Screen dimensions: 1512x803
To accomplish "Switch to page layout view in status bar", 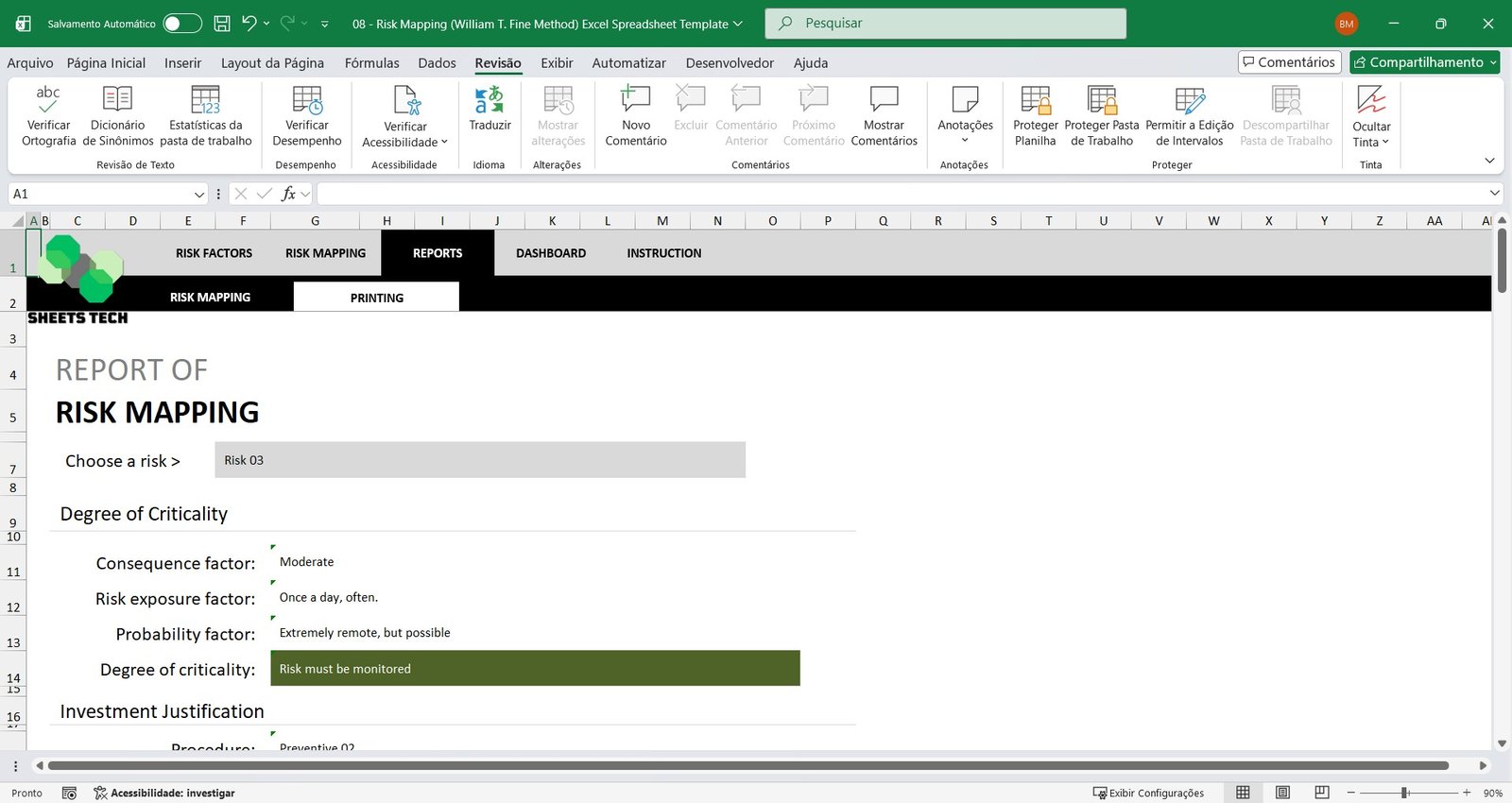I will (1282, 793).
